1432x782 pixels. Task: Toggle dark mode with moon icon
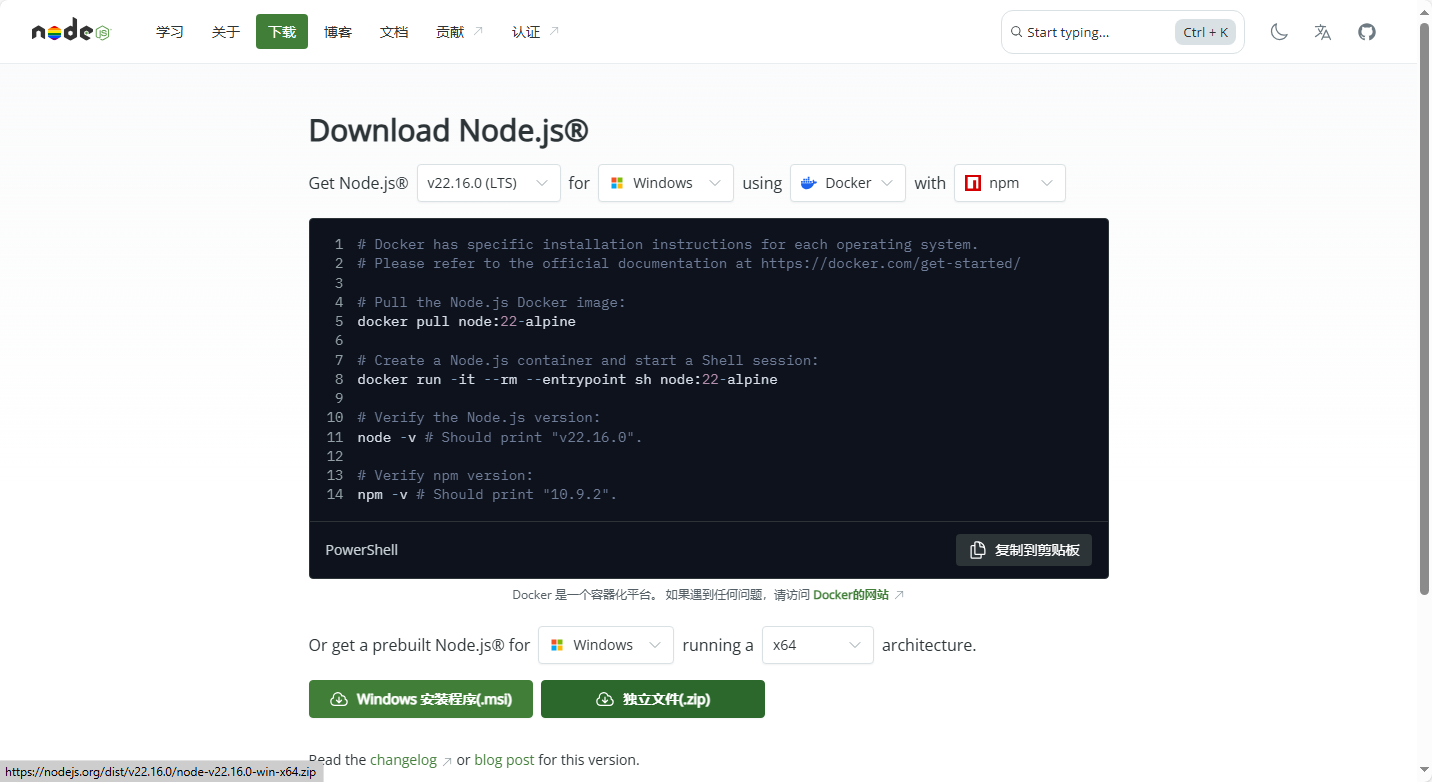[1279, 32]
